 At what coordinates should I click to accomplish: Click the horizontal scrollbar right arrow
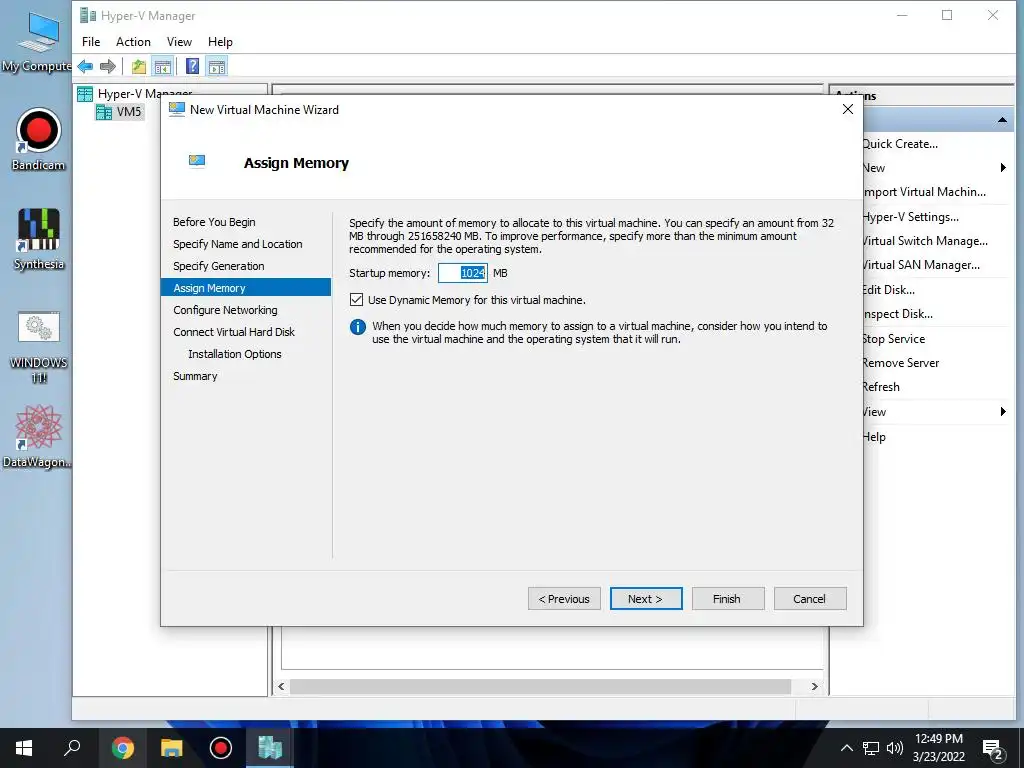[x=814, y=686]
